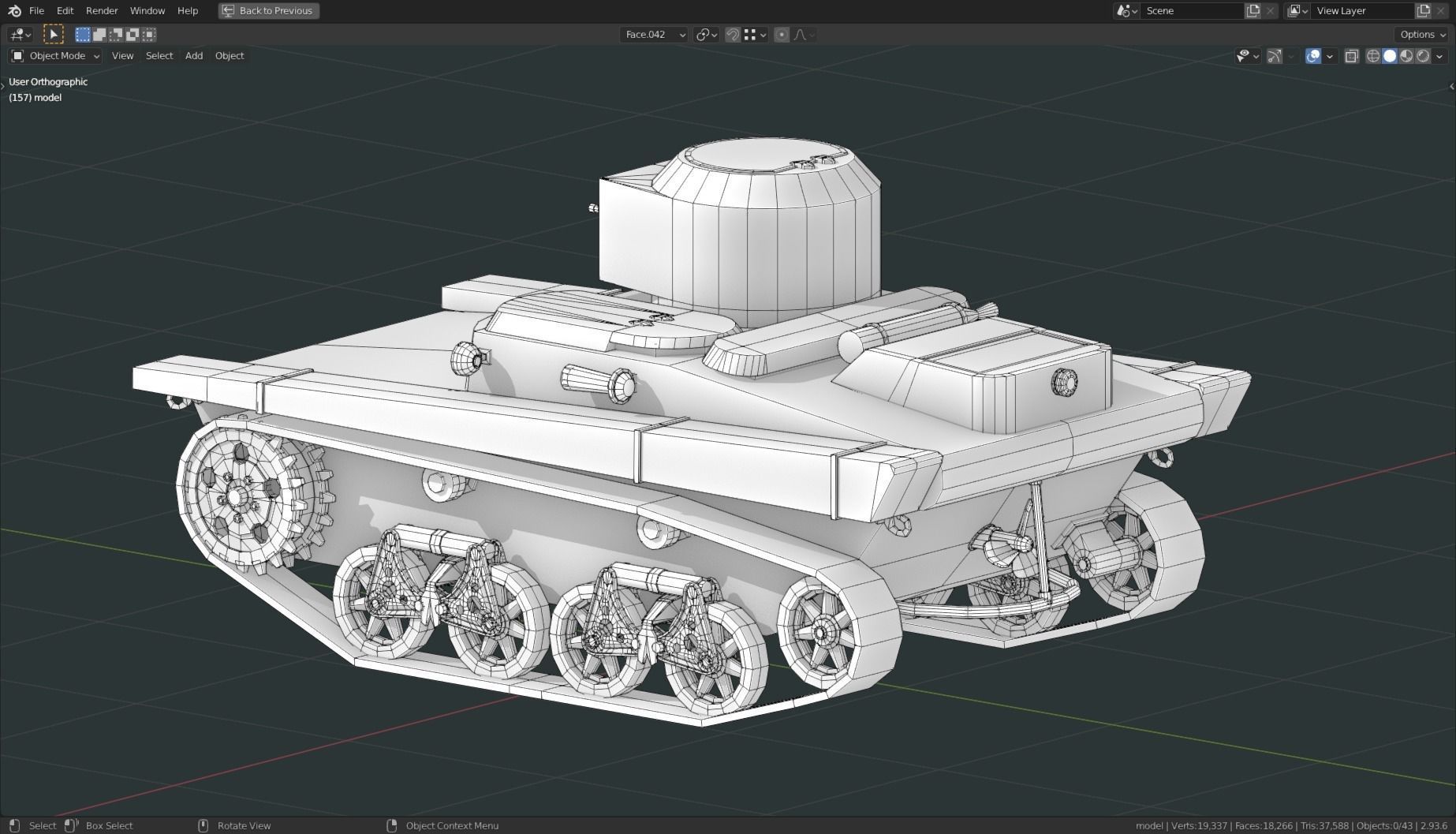Select the tank turret in the viewport
1456x834 pixels.
741,233
